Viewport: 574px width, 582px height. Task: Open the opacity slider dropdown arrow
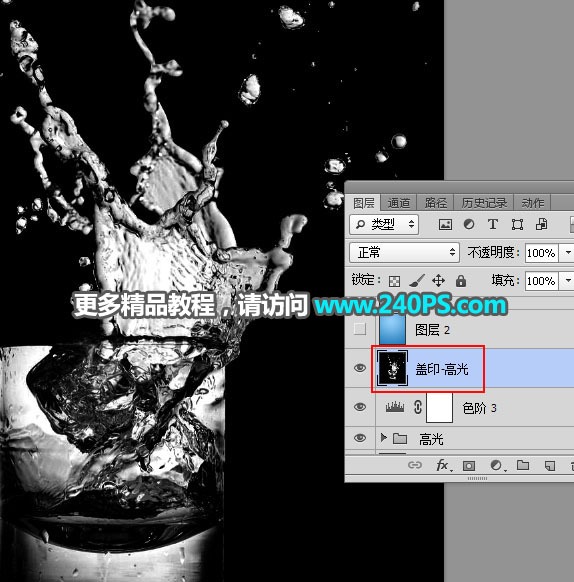(568, 253)
